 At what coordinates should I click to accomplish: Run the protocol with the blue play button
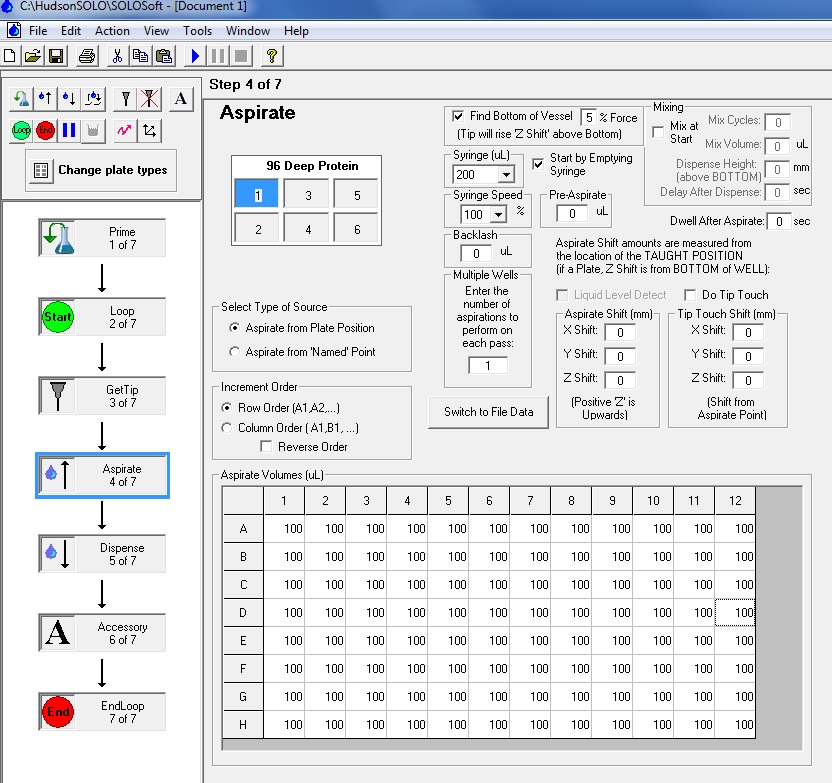point(194,54)
